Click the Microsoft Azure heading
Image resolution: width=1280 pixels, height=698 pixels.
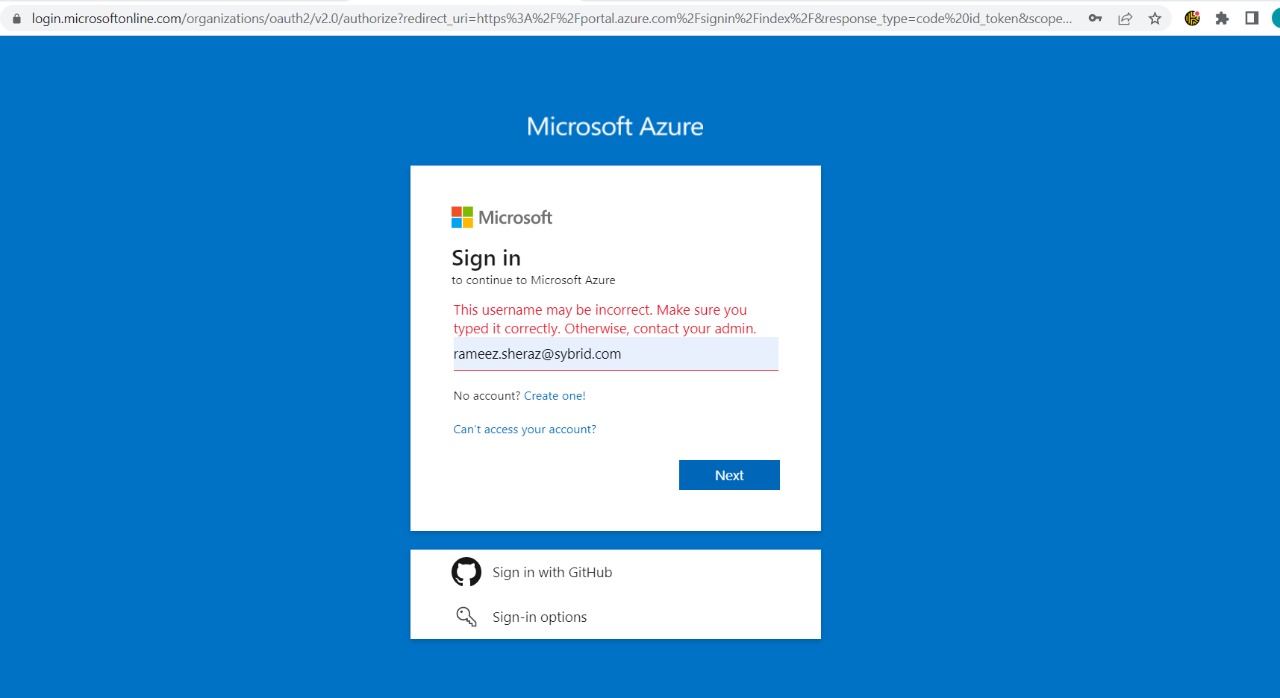[615, 127]
